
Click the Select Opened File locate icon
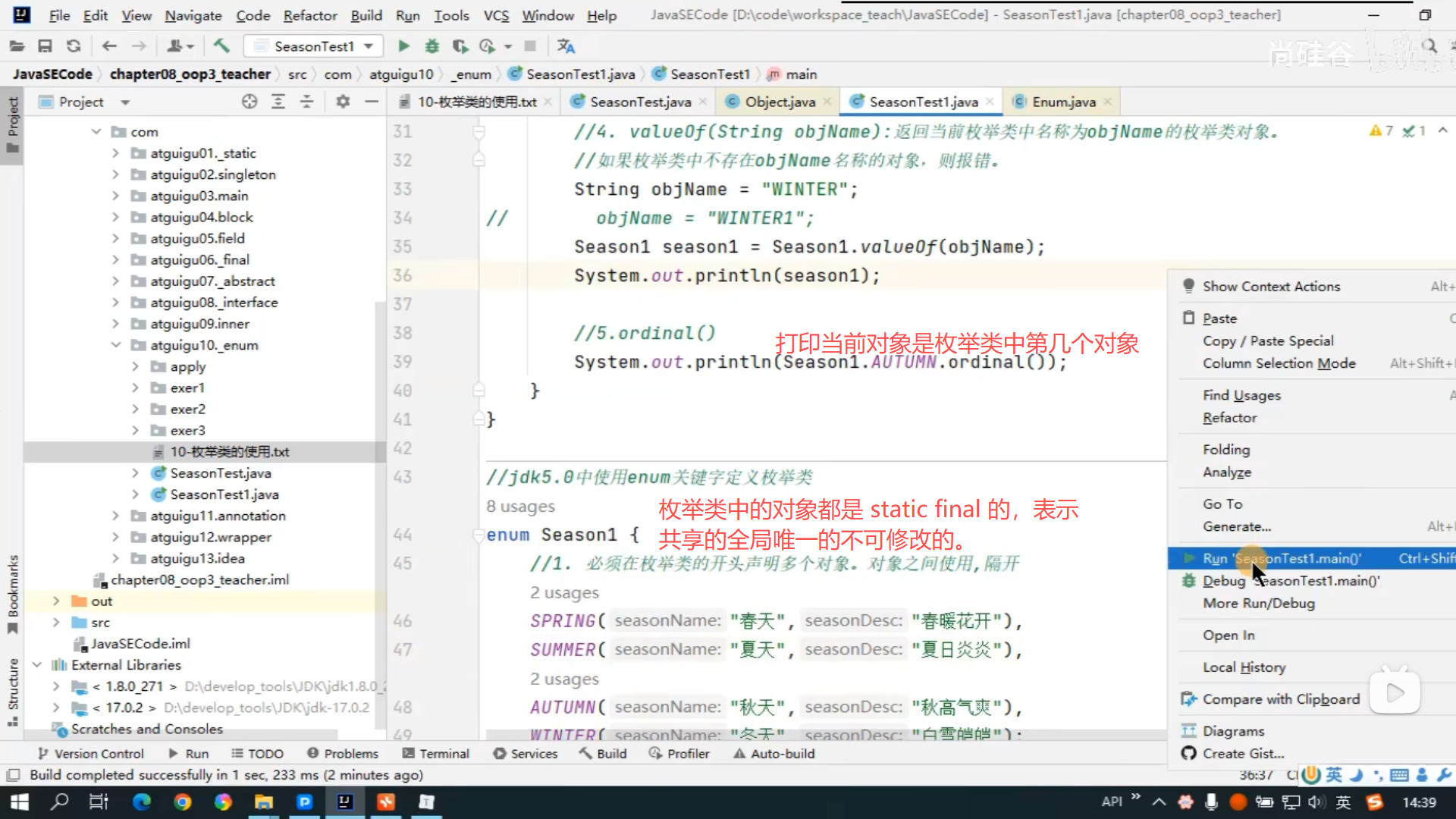[249, 102]
